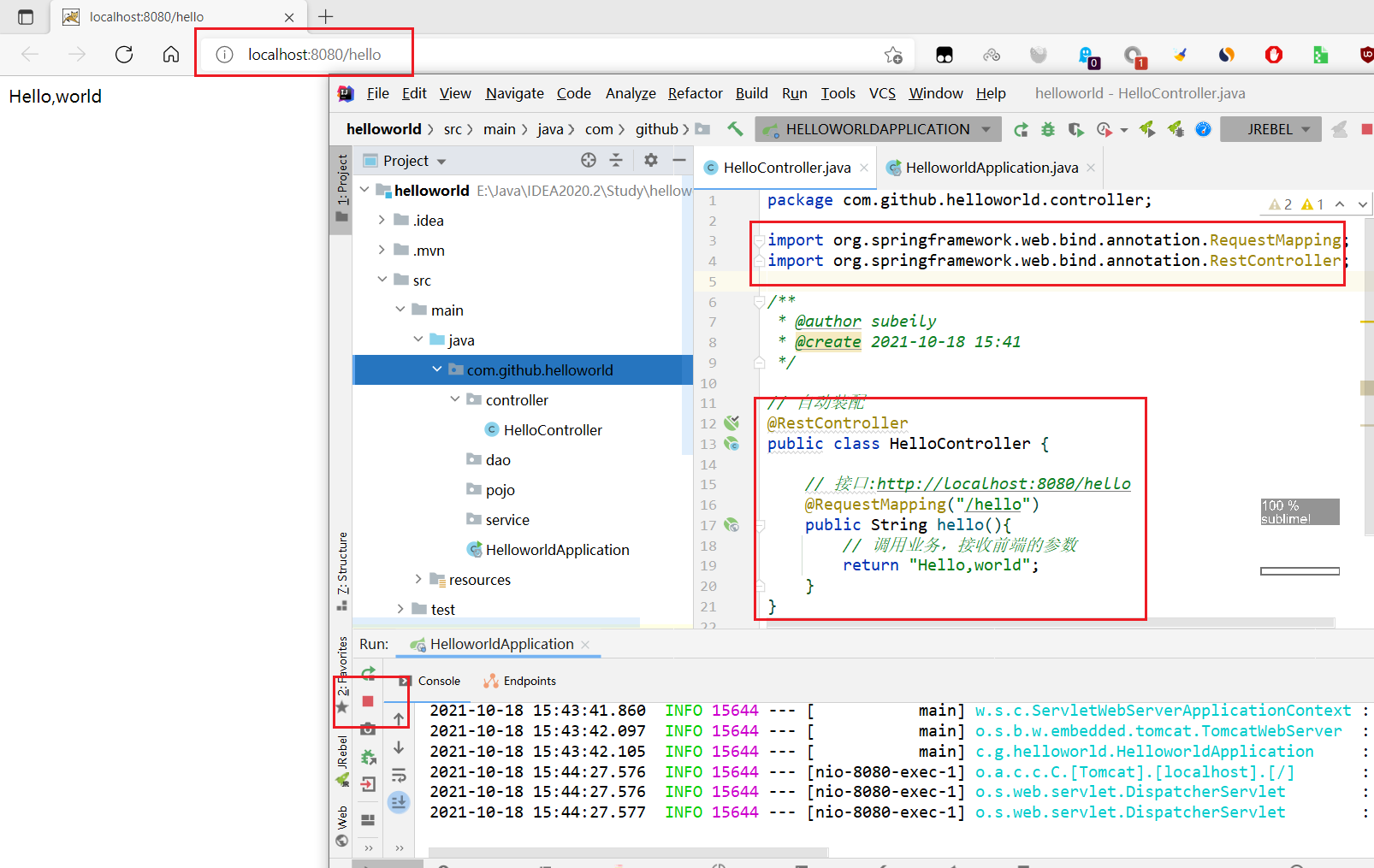
Task: Click the locate/select opened file target icon
Action: pos(588,160)
